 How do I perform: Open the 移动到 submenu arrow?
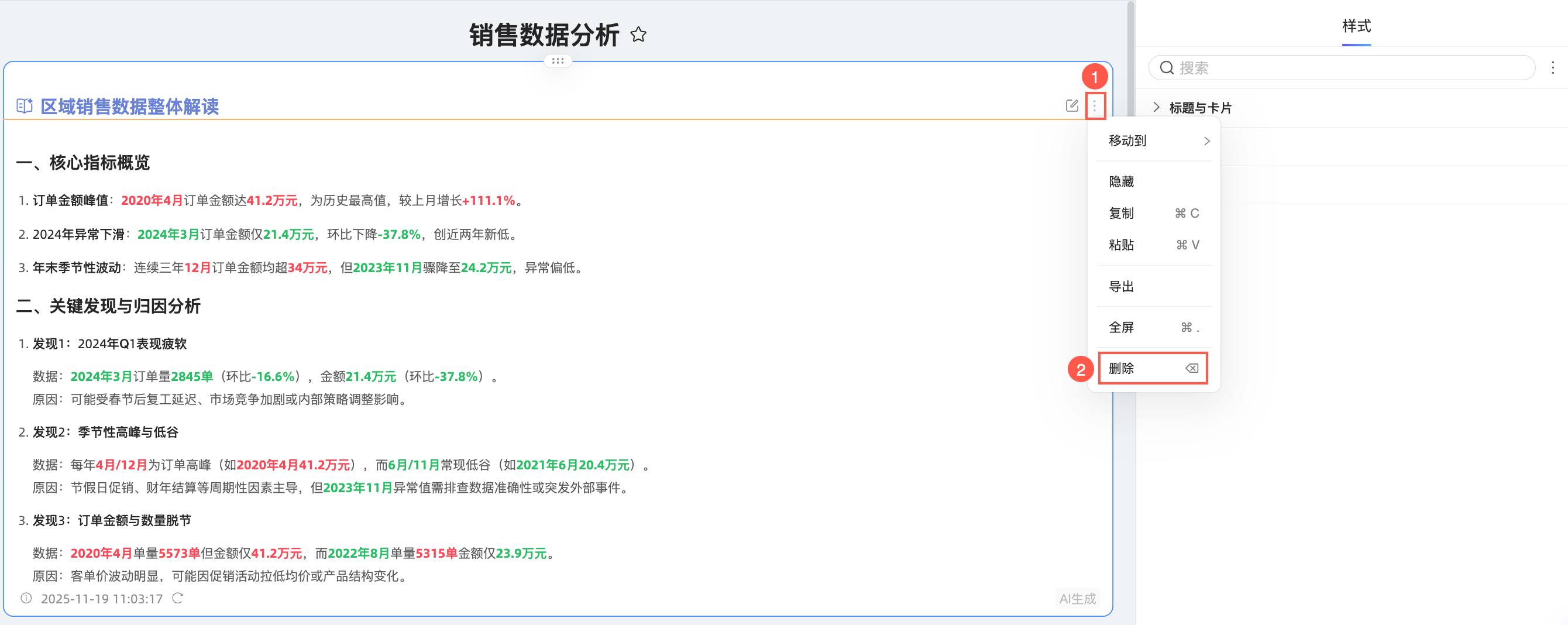[x=1206, y=141]
